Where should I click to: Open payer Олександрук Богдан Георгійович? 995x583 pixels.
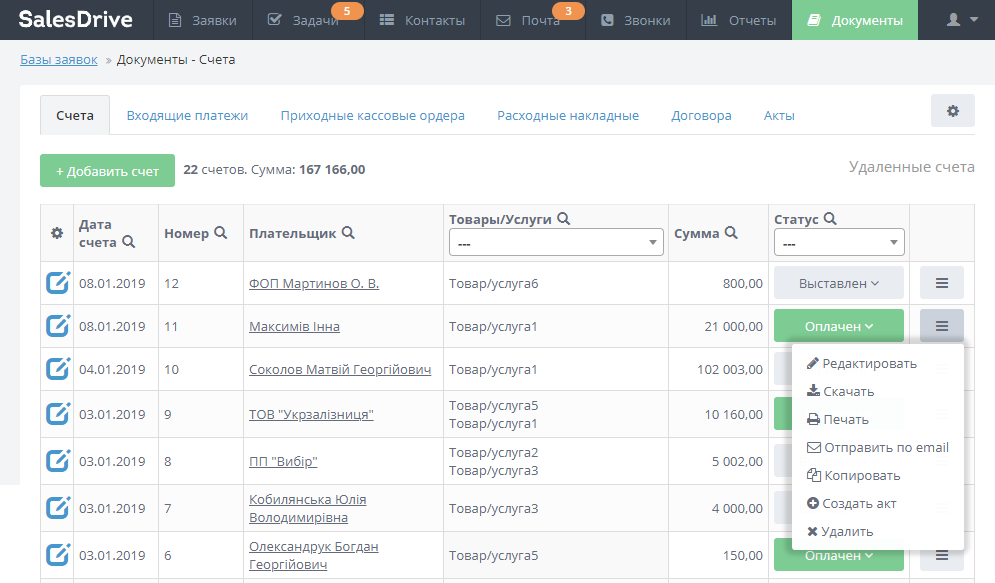[313, 555]
